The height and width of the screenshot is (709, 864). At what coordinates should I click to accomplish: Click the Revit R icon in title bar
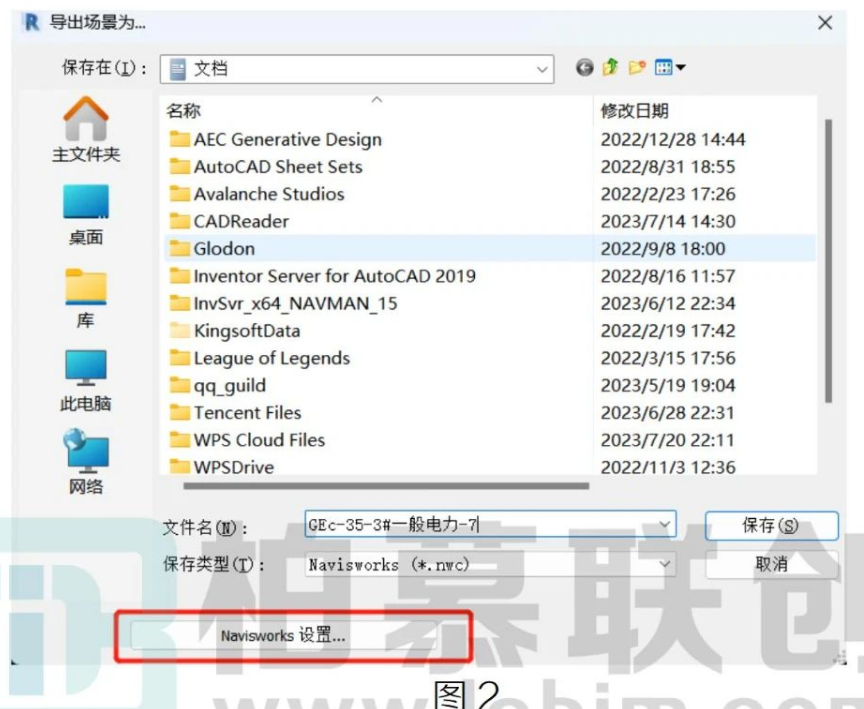pyautogui.click(x=33, y=23)
